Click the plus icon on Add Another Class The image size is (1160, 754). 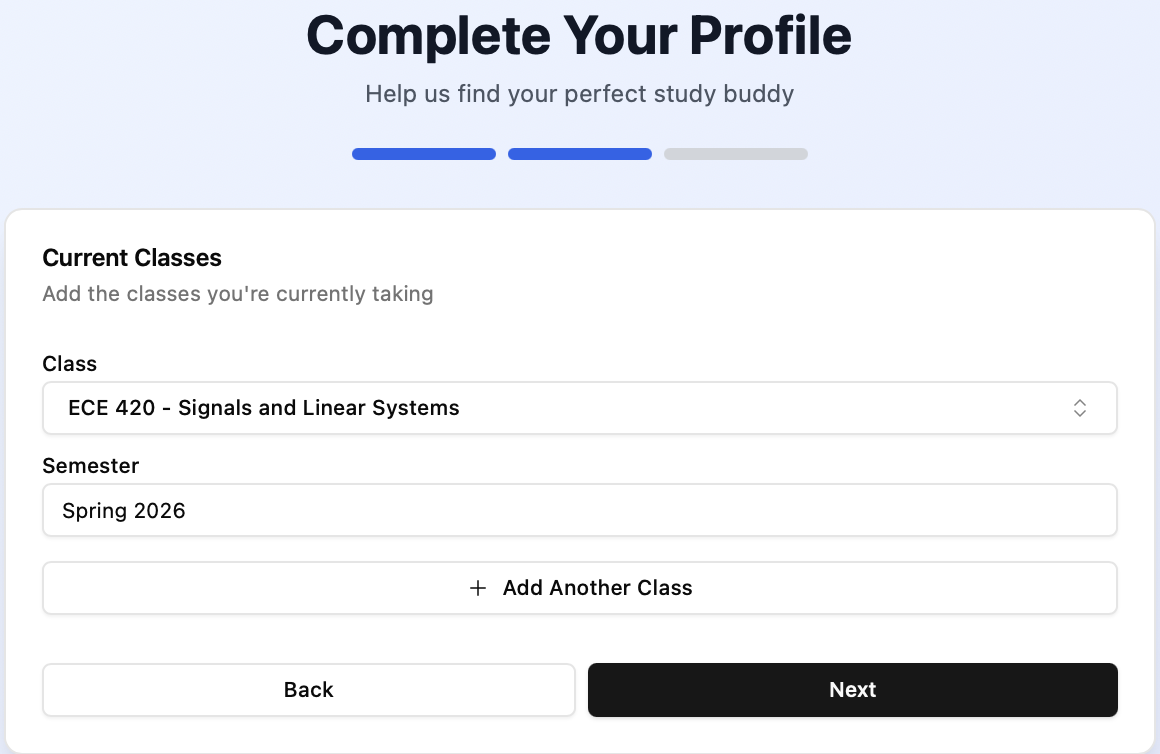[478, 588]
